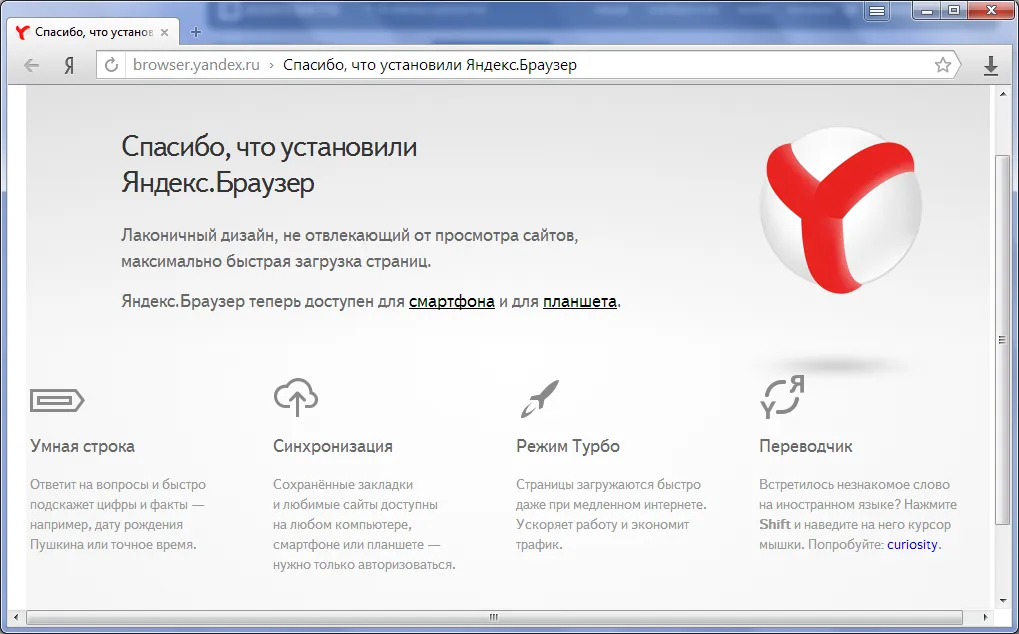Open the browser settings menu button

pyautogui.click(x=877, y=10)
